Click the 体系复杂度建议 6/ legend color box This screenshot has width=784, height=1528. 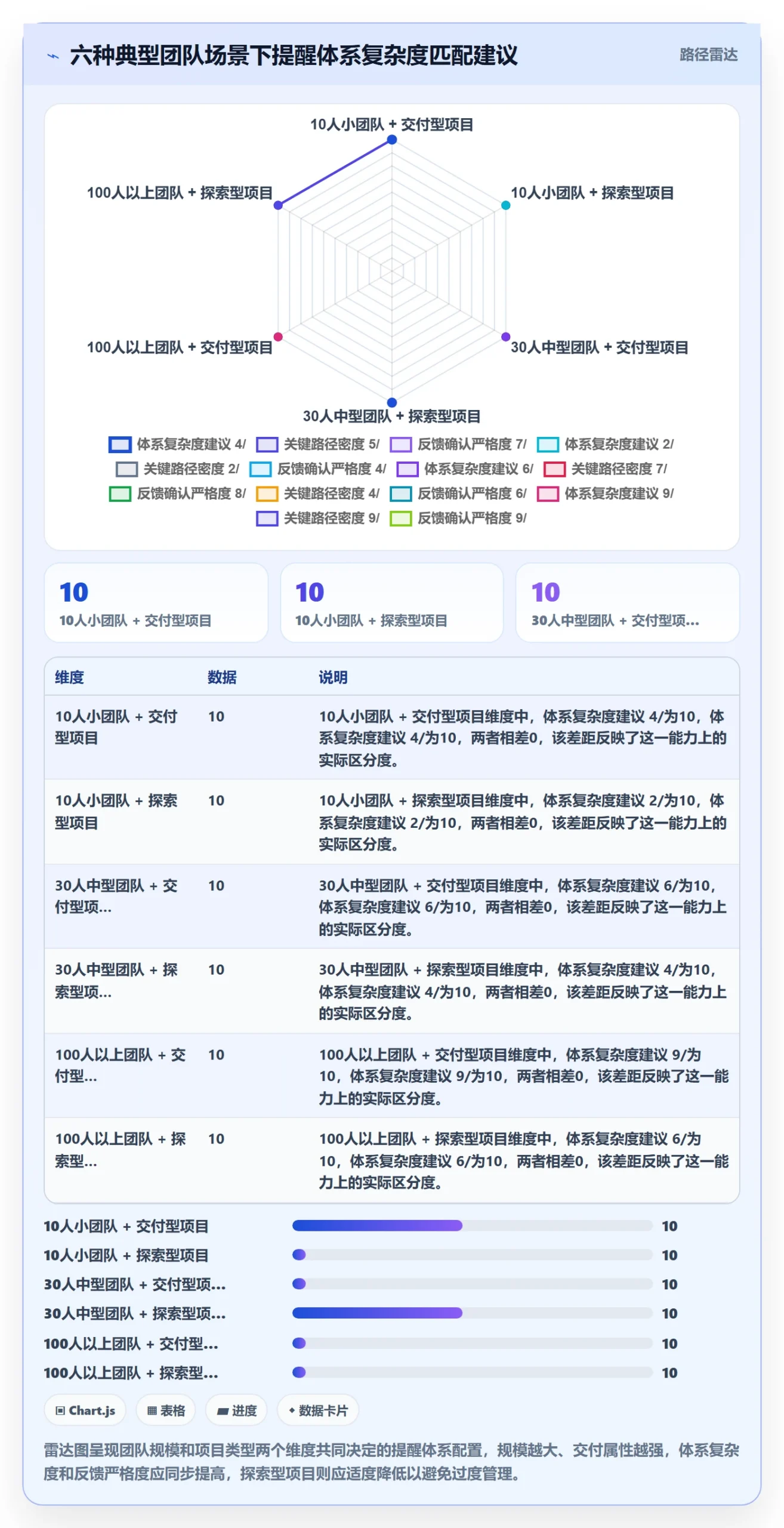click(408, 469)
